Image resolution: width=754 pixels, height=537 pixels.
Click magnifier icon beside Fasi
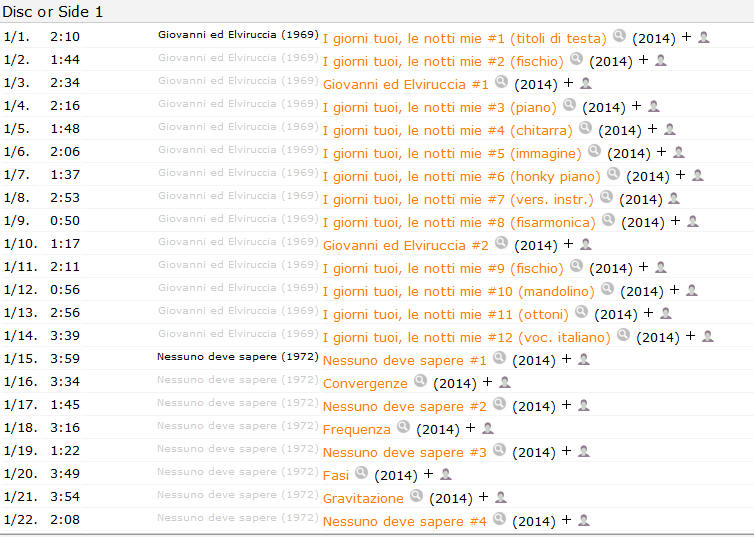[x=361, y=473]
